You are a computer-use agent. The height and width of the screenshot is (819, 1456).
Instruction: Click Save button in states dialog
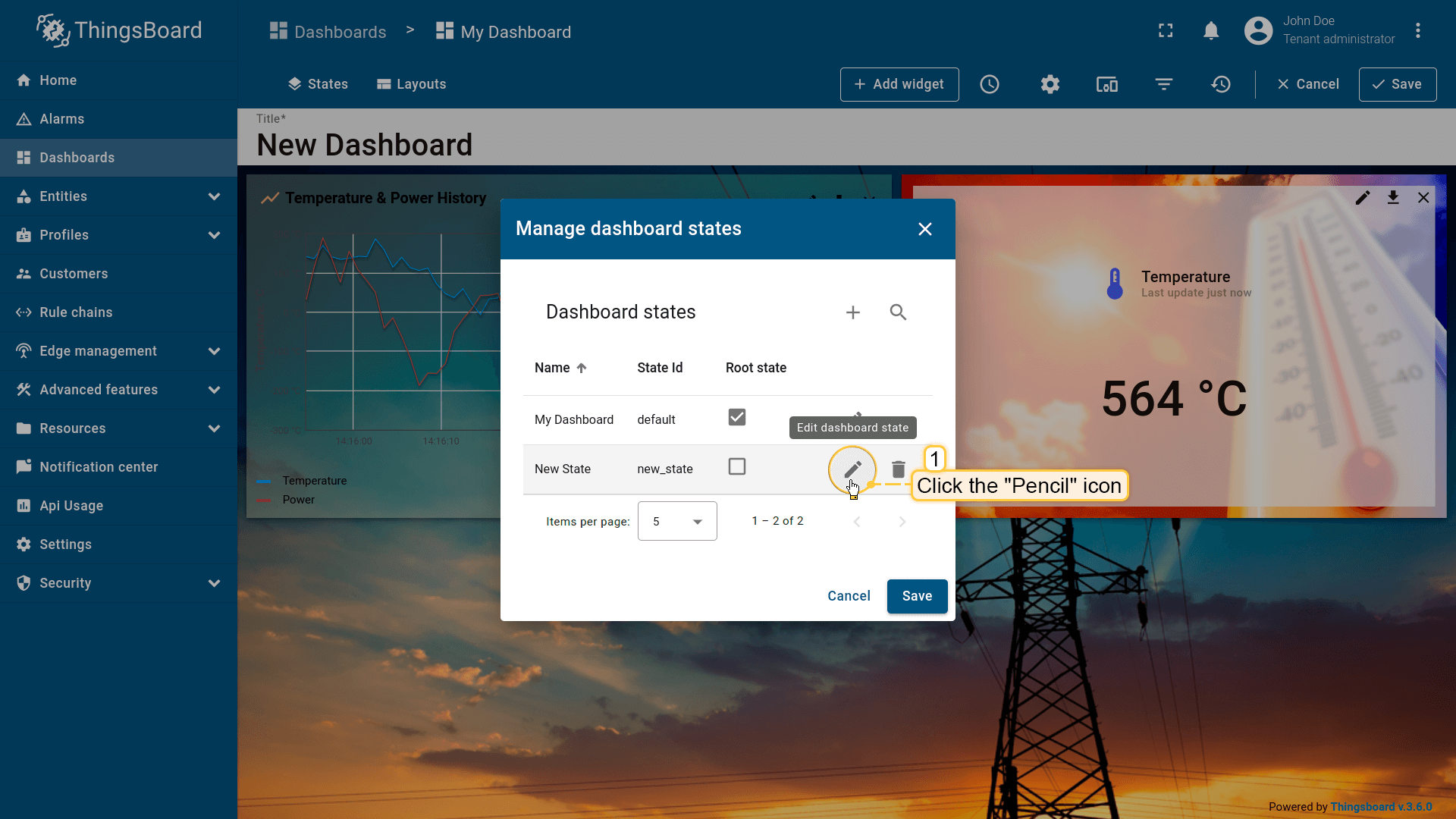917,596
